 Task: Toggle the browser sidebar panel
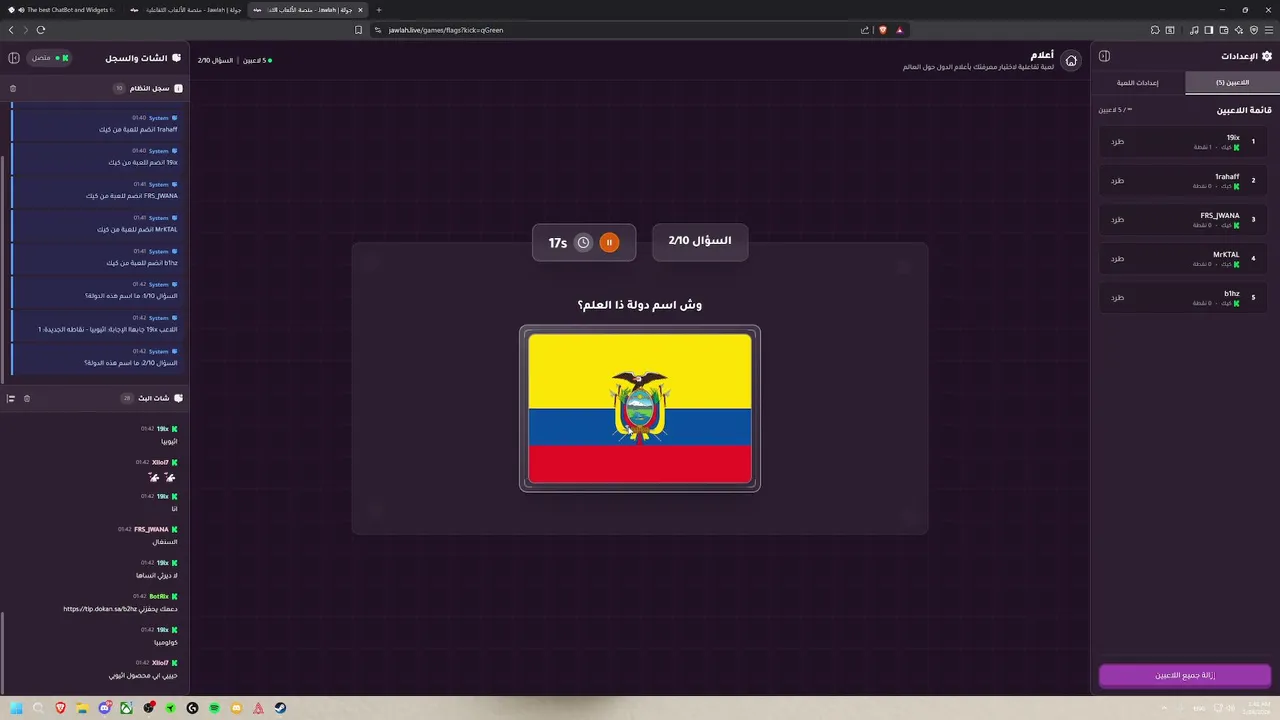(x=1209, y=30)
